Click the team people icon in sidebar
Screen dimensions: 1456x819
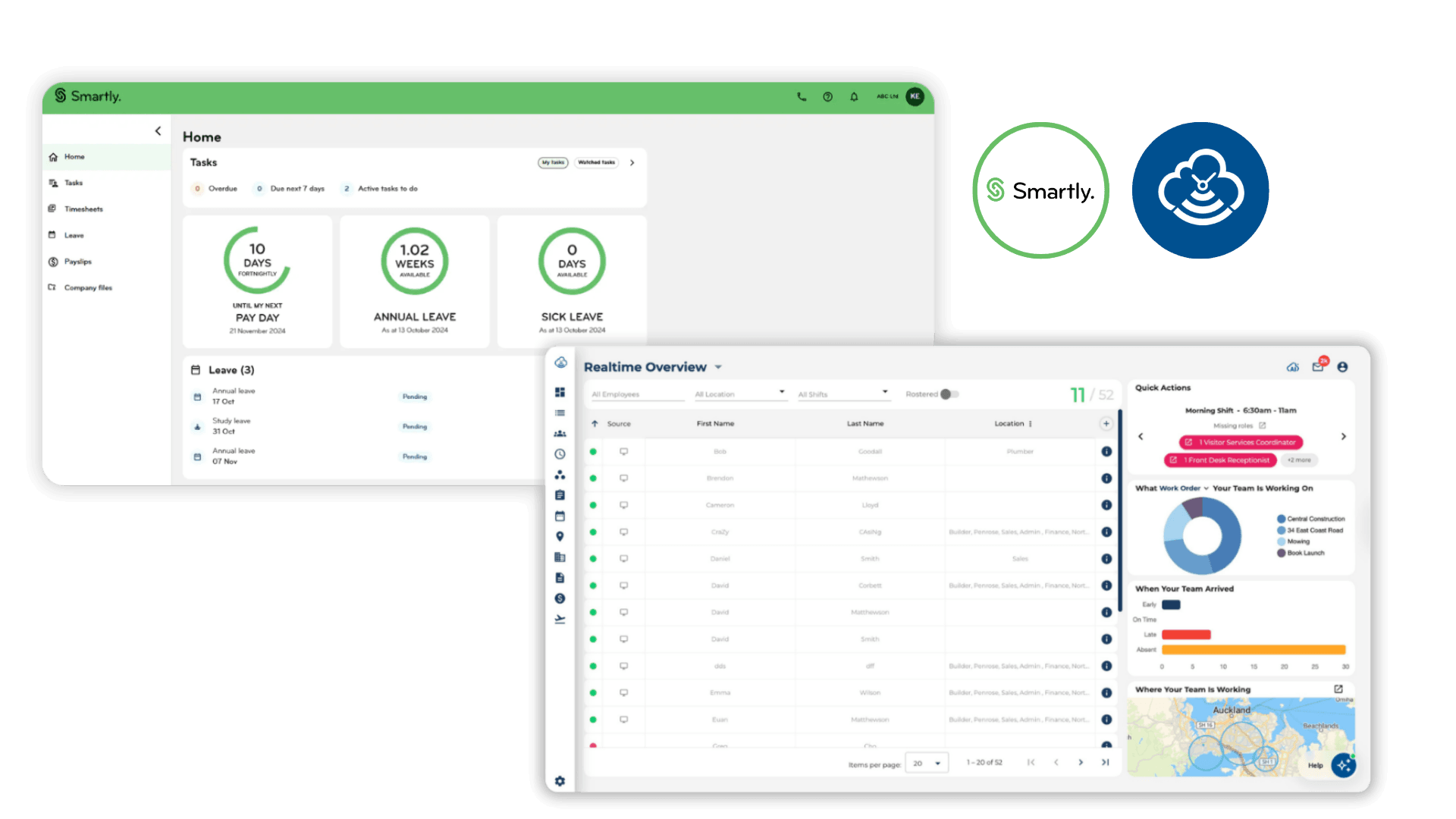(x=560, y=434)
